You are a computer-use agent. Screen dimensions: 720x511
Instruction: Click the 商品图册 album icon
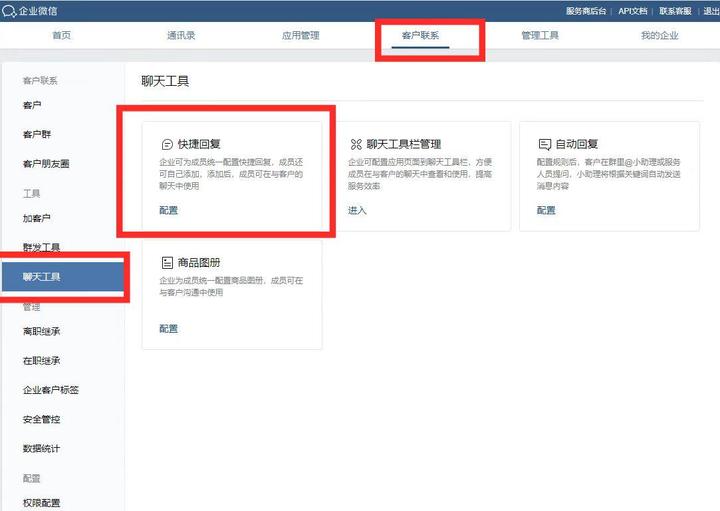point(167,263)
